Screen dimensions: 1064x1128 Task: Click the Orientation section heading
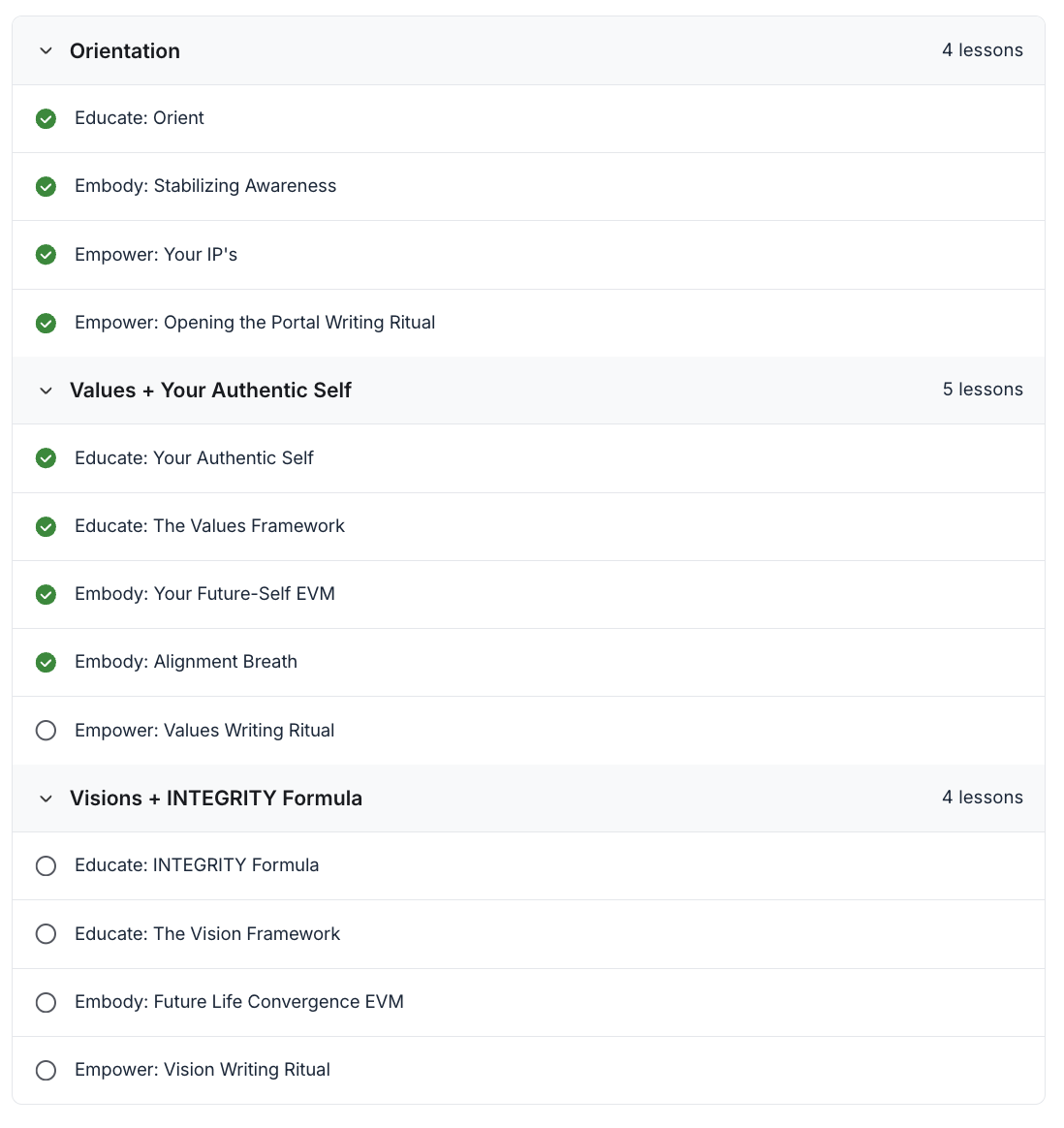(125, 51)
